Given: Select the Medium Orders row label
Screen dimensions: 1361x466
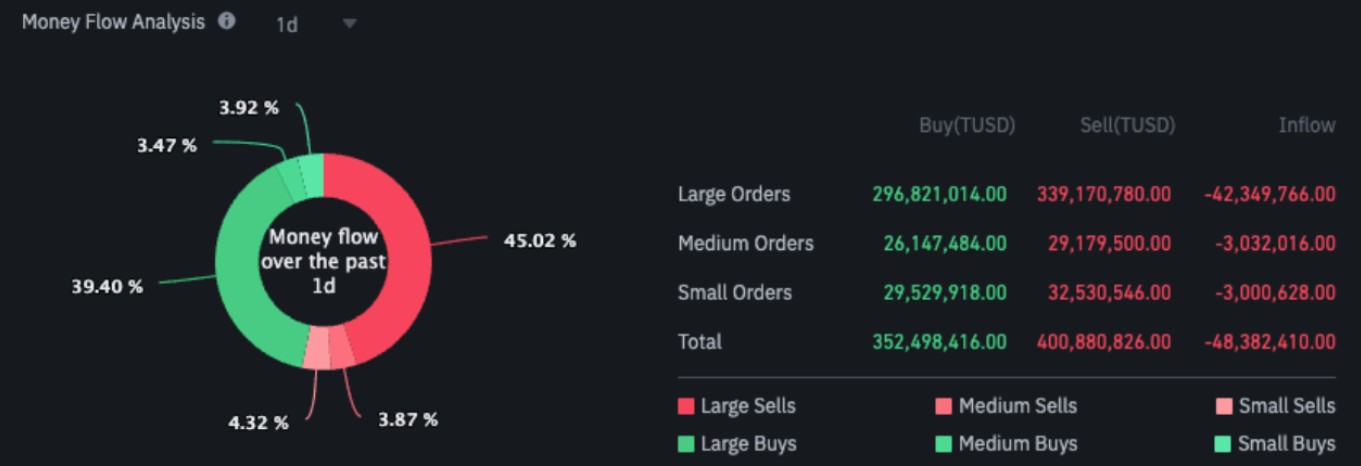Looking at the screenshot, I should coord(745,243).
